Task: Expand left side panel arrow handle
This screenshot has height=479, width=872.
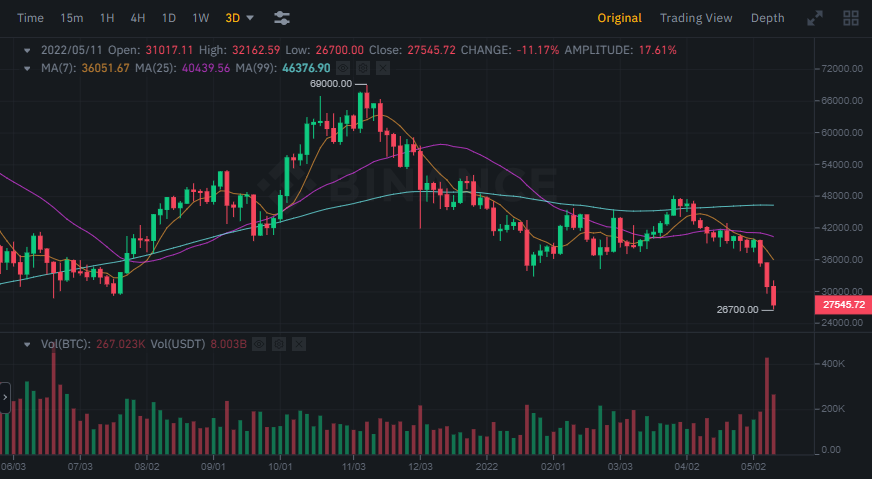Action: (x=5, y=397)
